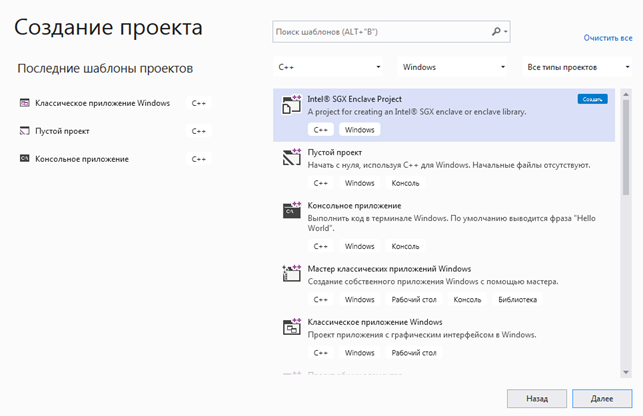
Task: Click the Консольное приложение icon in template list
Action: (292, 210)
